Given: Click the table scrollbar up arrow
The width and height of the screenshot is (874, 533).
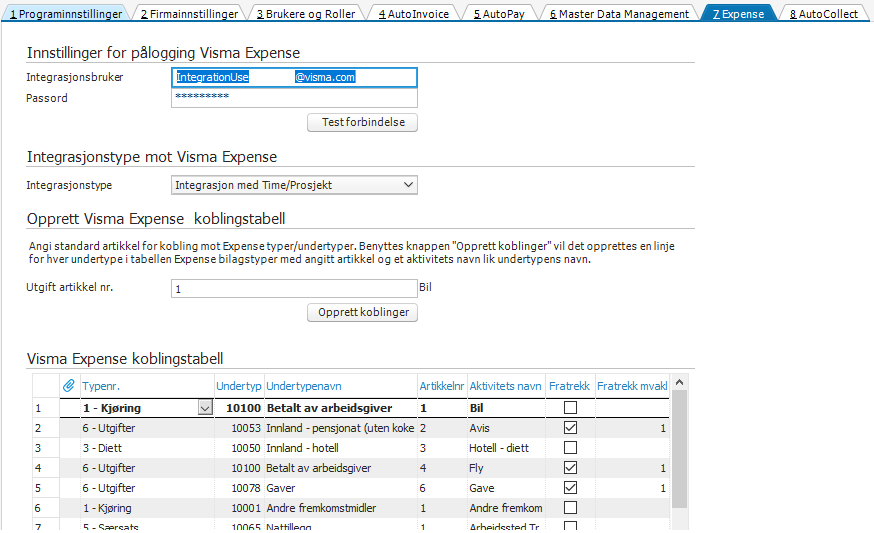Looking at the screenshot, I should coord(679,382).
